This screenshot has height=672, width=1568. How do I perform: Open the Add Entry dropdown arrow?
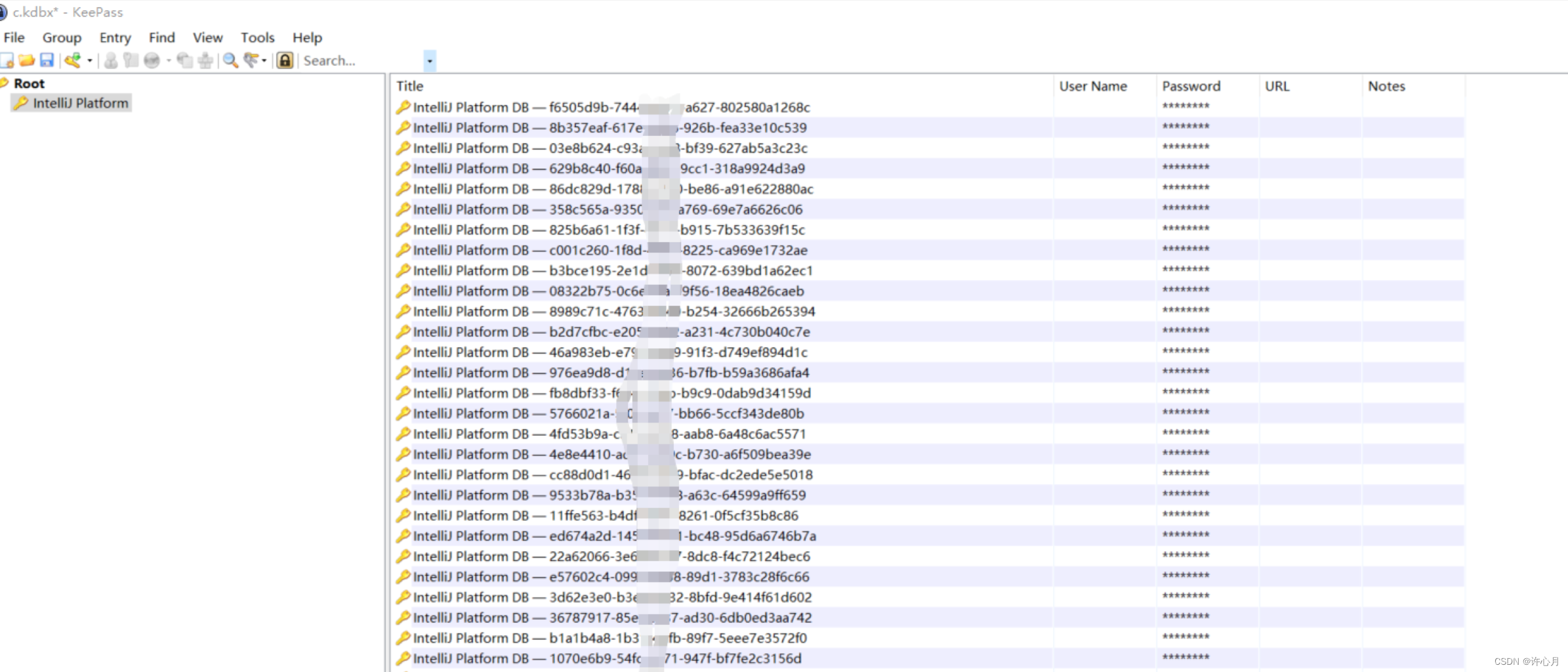coord(90,60)
